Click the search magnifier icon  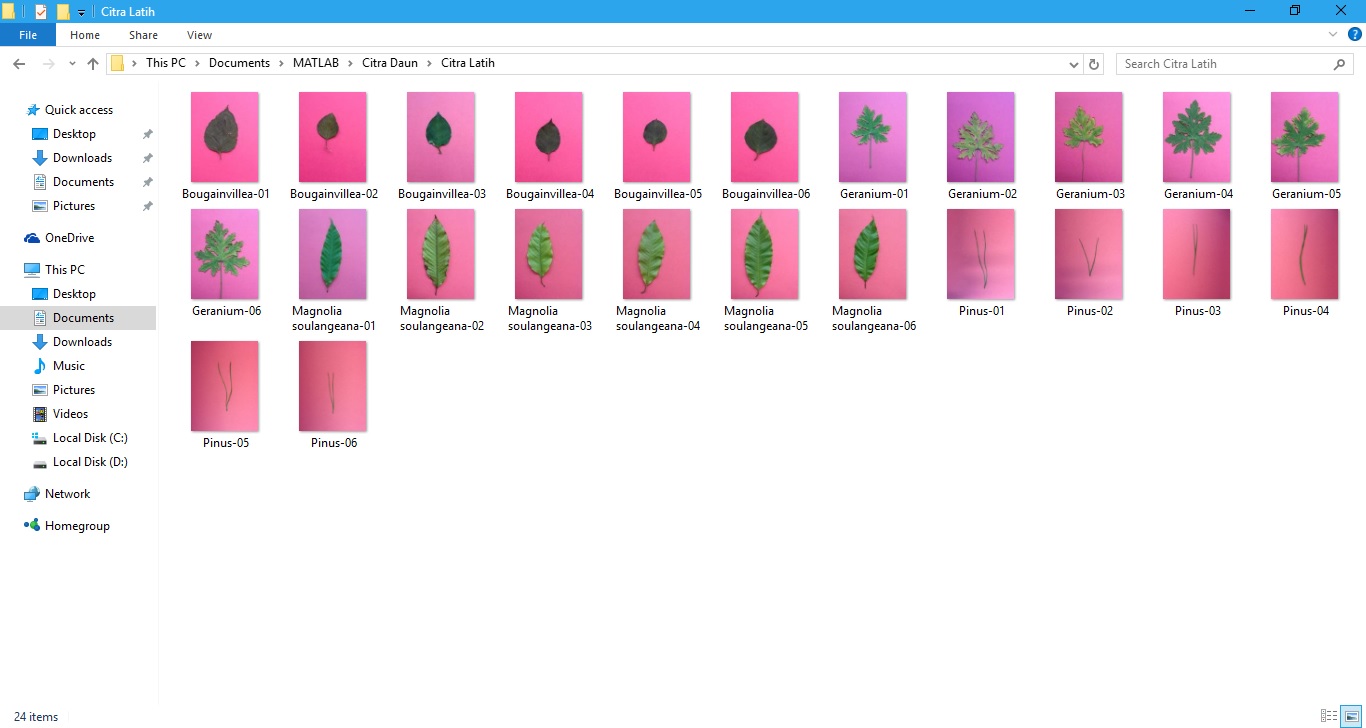click(1340, 64)
